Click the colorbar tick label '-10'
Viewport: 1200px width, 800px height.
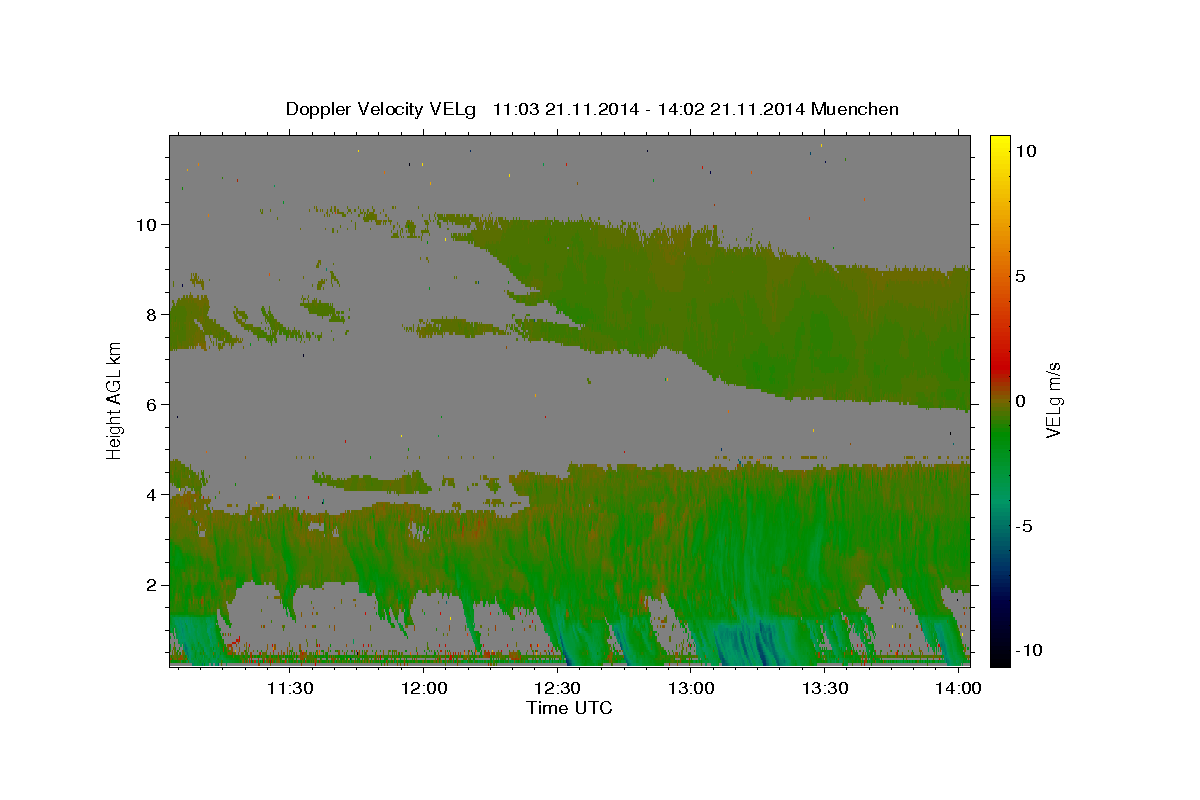[x=1030, y=650]
